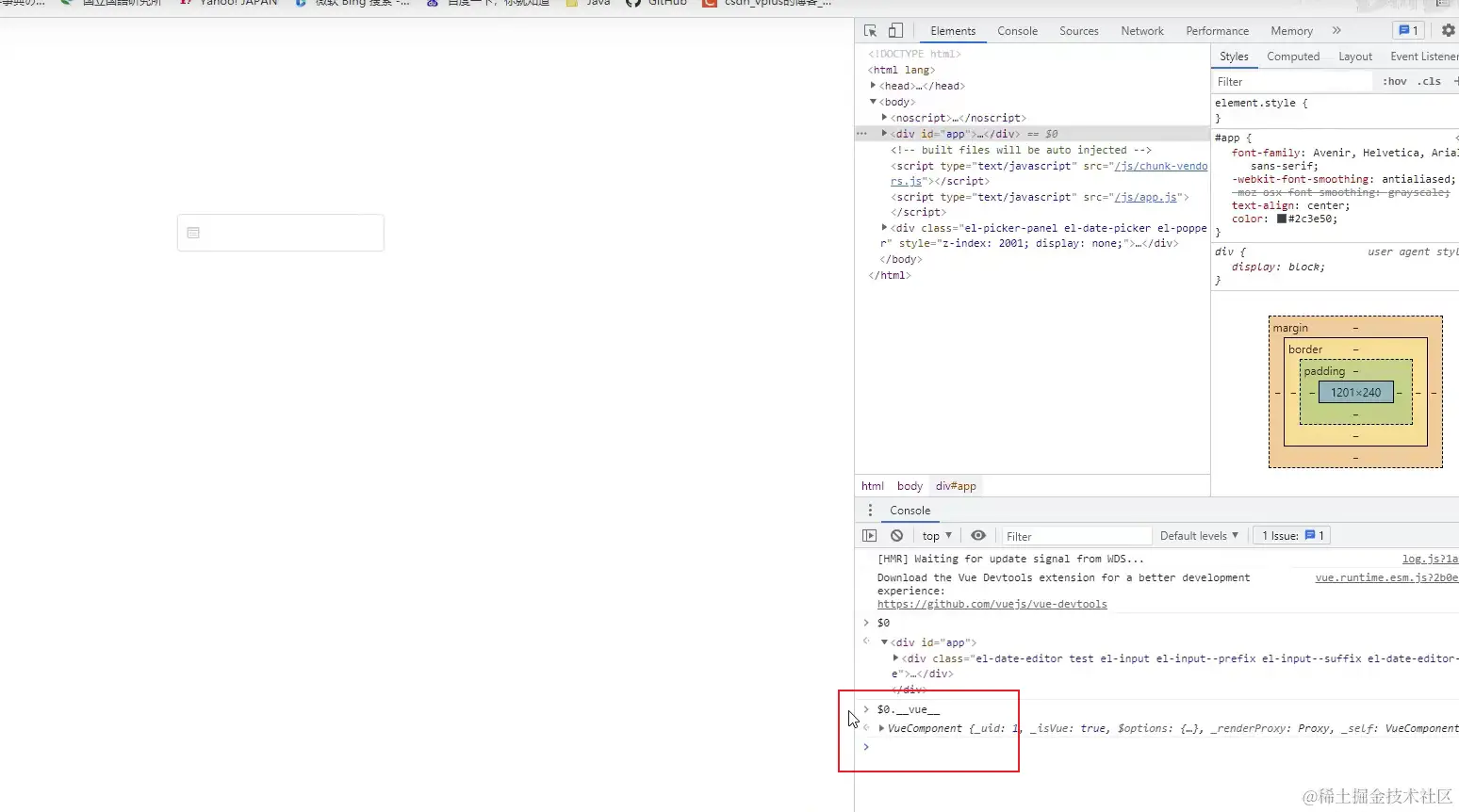Open the vue-devtools GitHub link
This screenshot has width=1459, height=812.
(992, 604)
